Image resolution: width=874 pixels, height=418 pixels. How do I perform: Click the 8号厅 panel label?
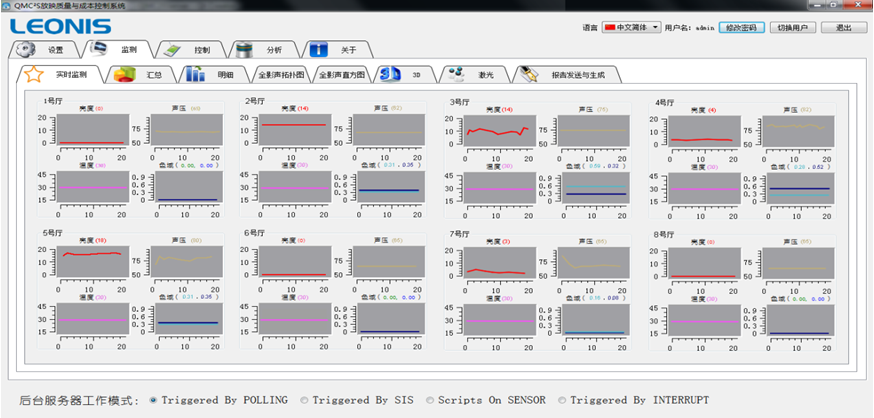(665, 235)
